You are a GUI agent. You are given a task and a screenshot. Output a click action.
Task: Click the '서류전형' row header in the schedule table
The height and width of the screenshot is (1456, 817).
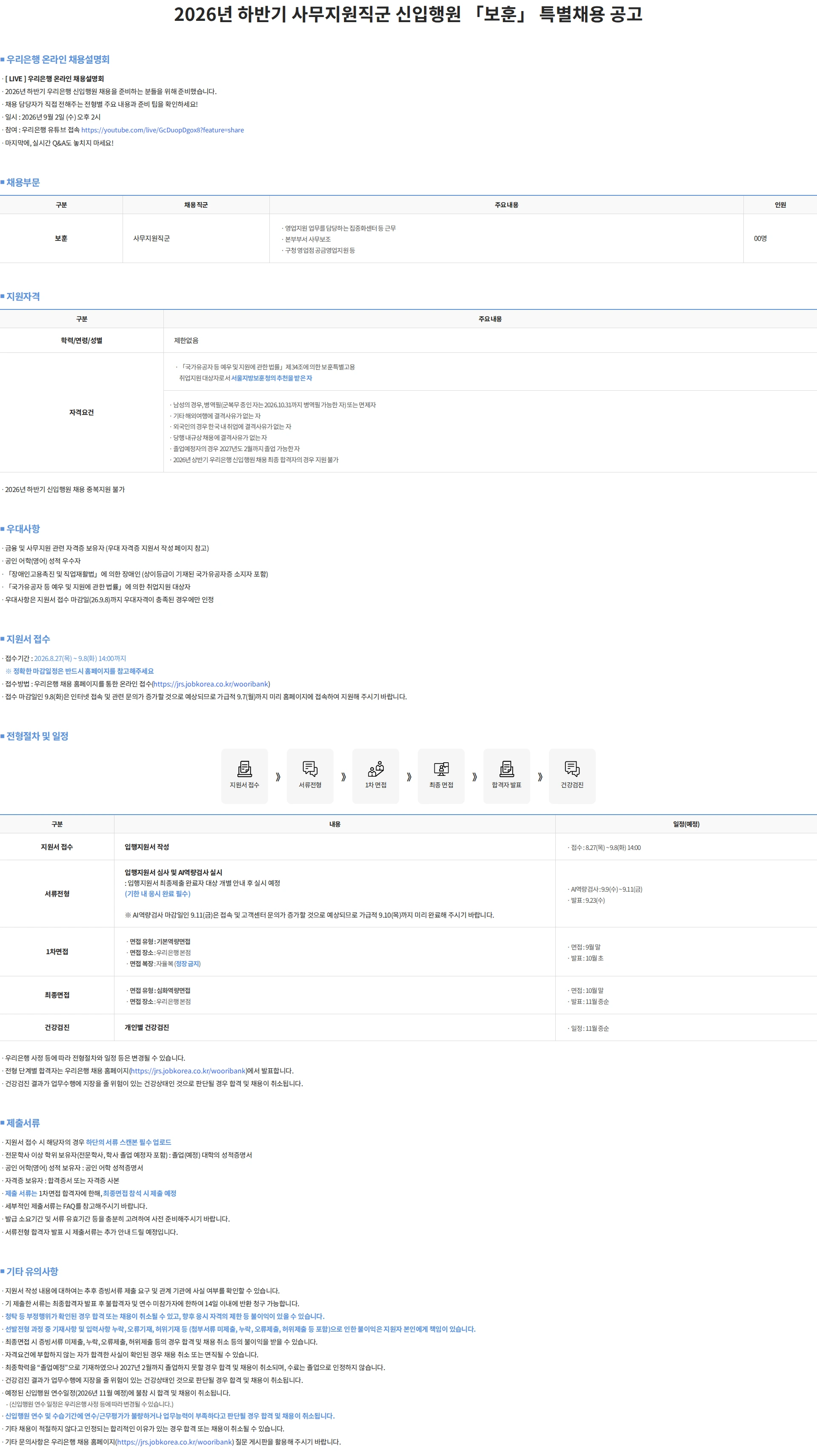57,894
